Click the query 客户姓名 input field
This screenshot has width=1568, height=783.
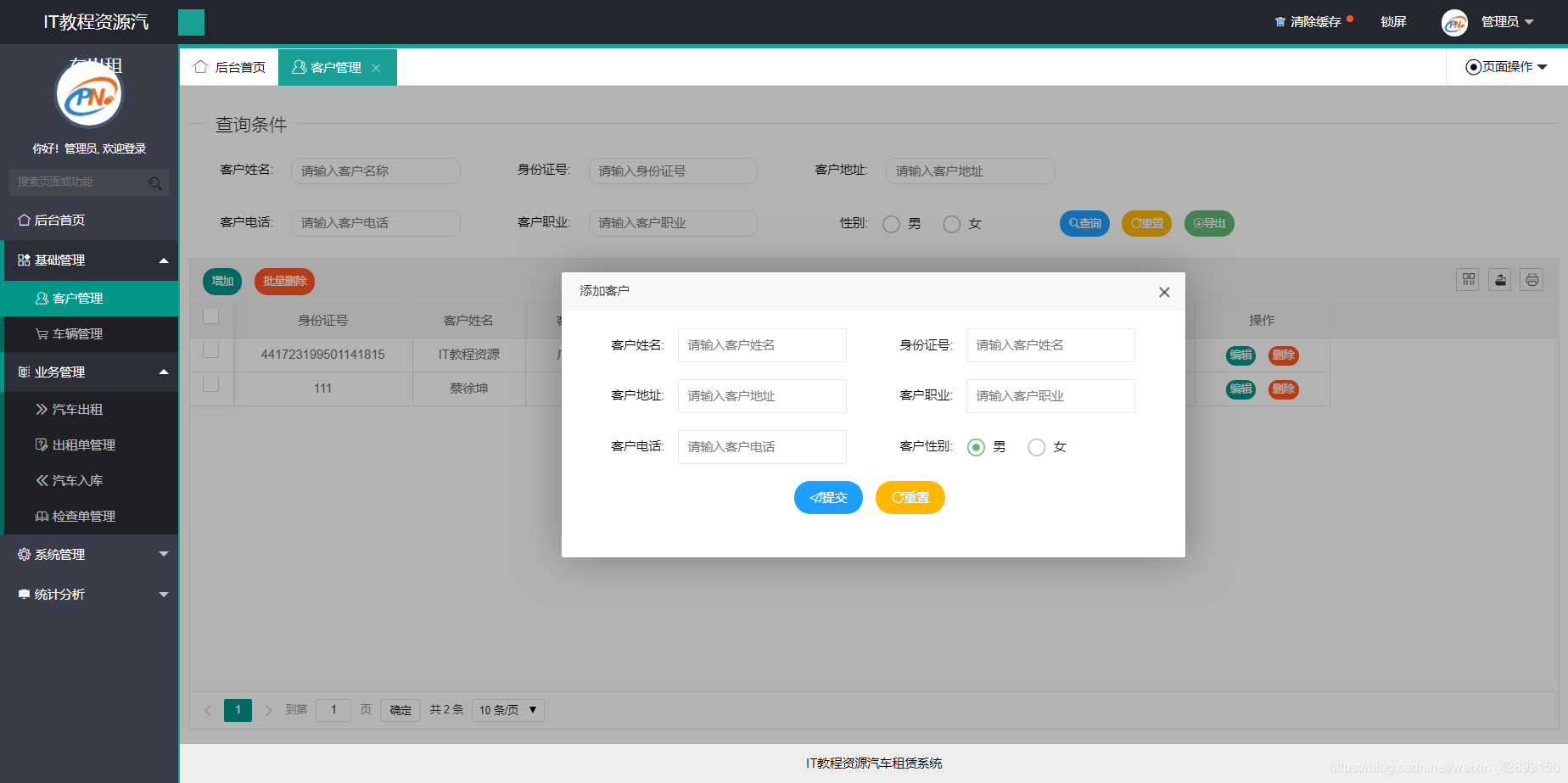[375, 171]
